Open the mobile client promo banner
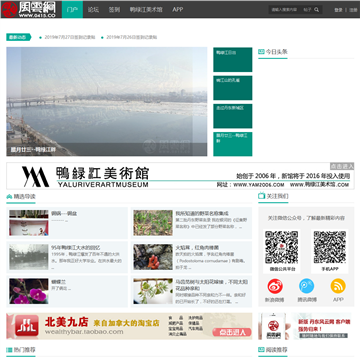This screenshot has width=360, height=360. (305, 326)
